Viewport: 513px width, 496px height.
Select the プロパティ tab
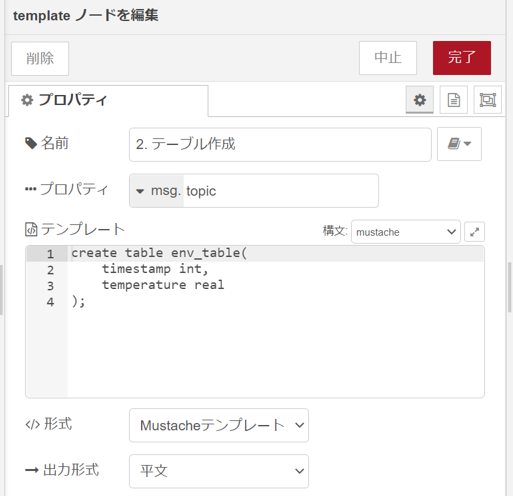click(108, 100)
